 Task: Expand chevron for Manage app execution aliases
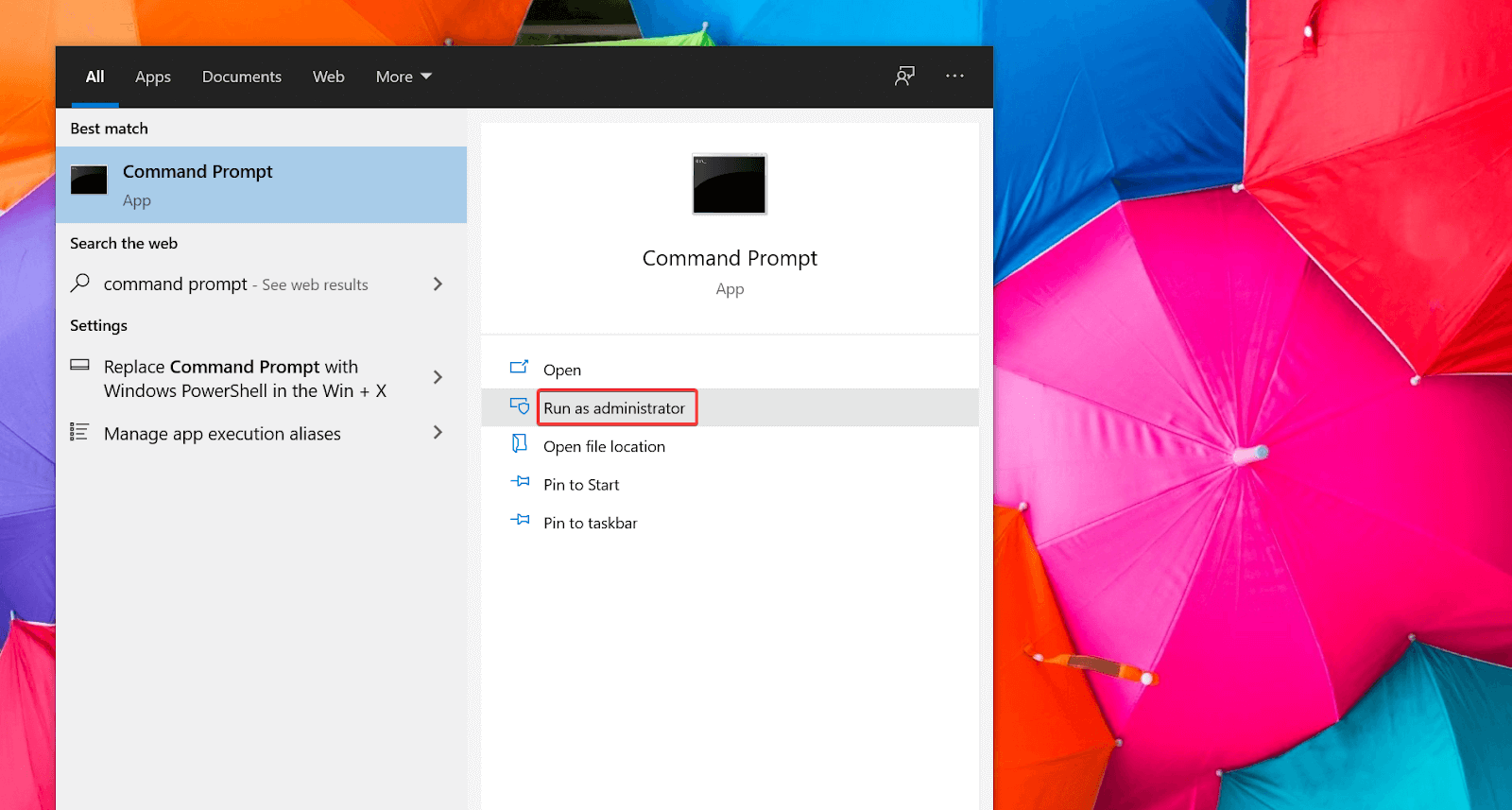tap(438, 432)
